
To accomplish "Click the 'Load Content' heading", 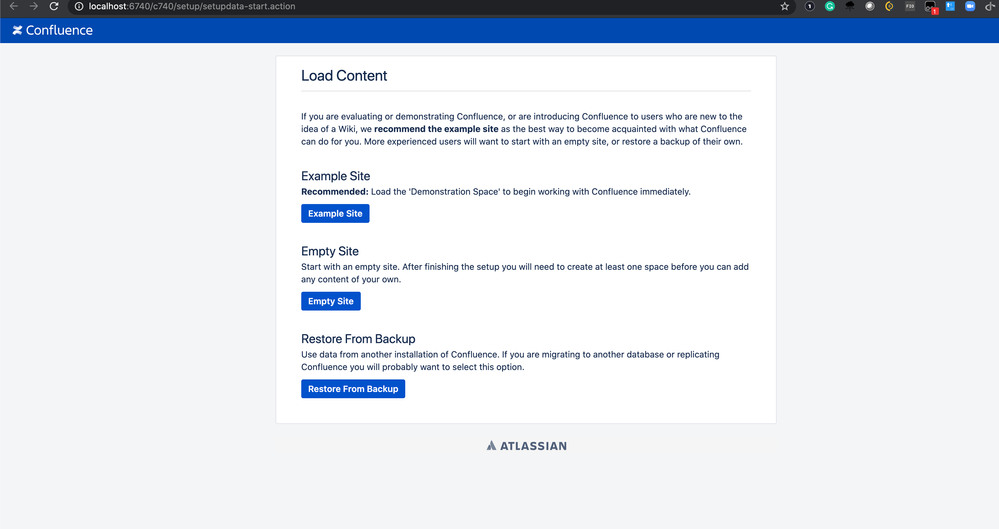I will point(344,76).
